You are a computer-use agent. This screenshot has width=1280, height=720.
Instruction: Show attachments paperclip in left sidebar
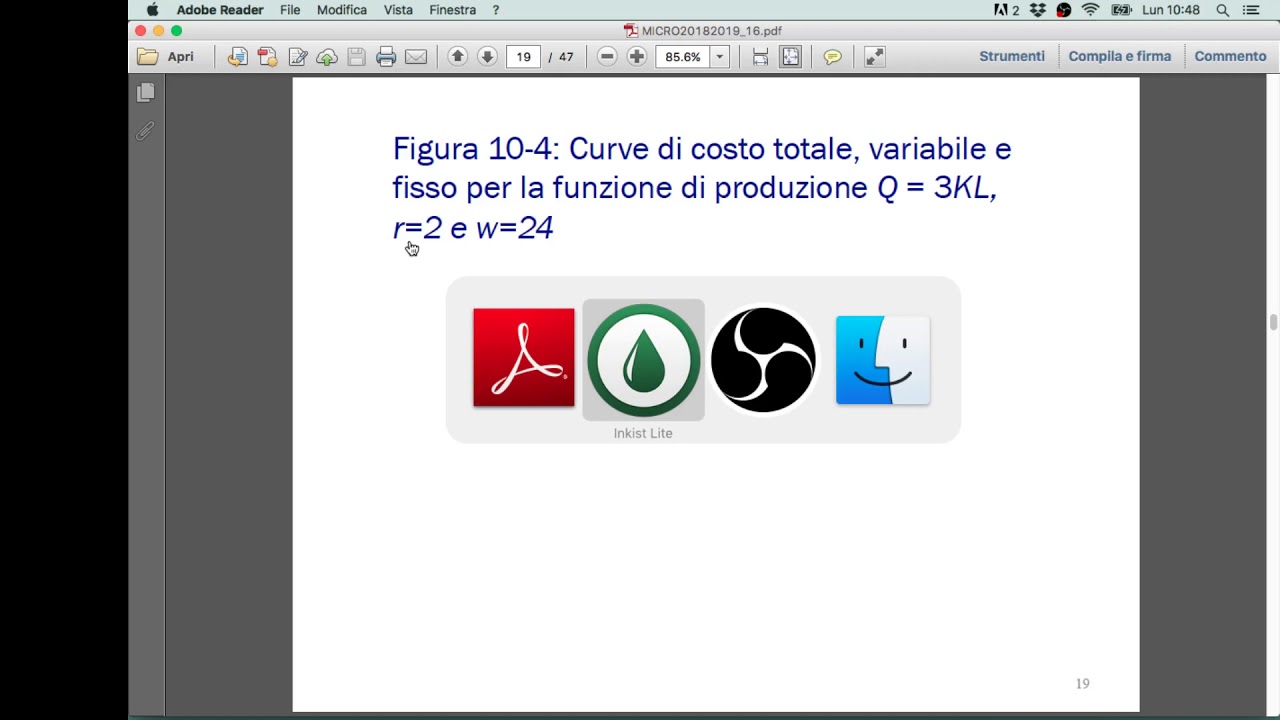click(x=146, y=131)
